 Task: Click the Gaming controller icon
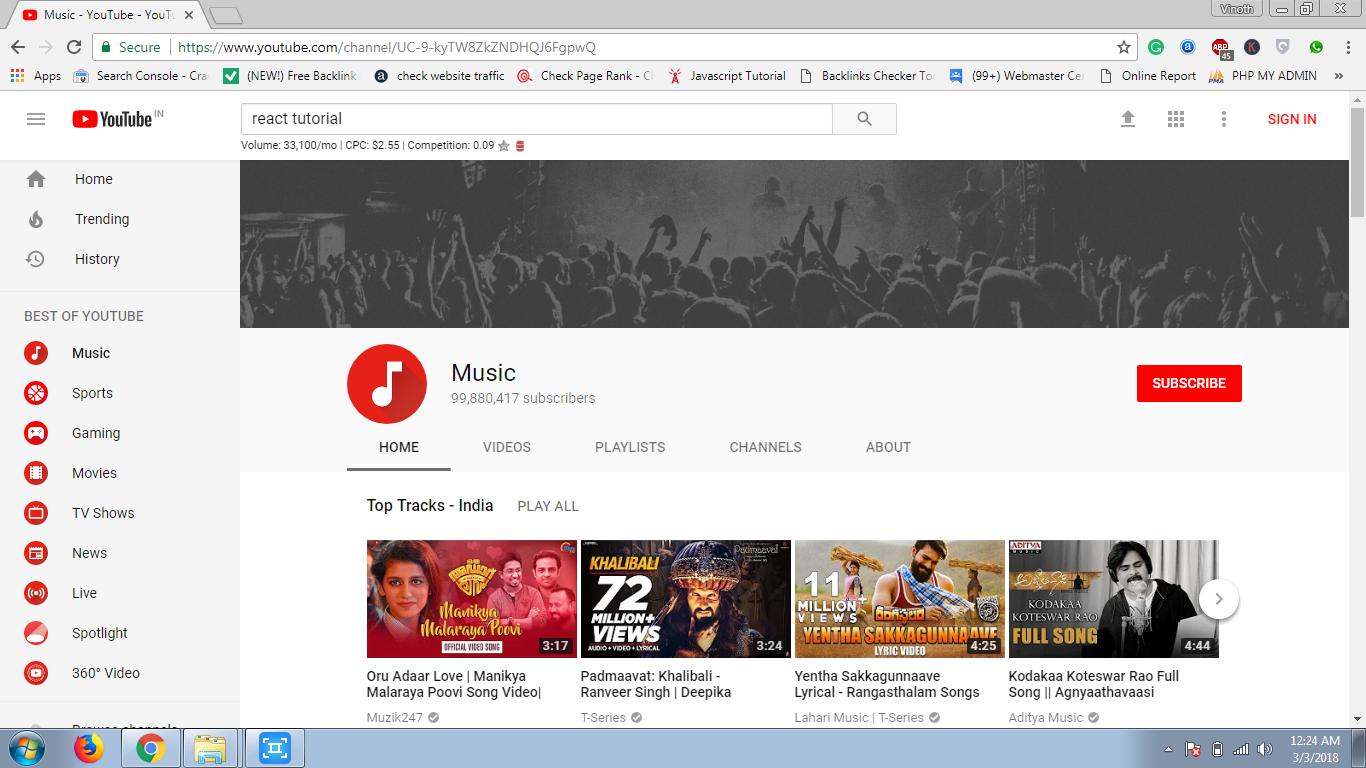pos(36,433)
